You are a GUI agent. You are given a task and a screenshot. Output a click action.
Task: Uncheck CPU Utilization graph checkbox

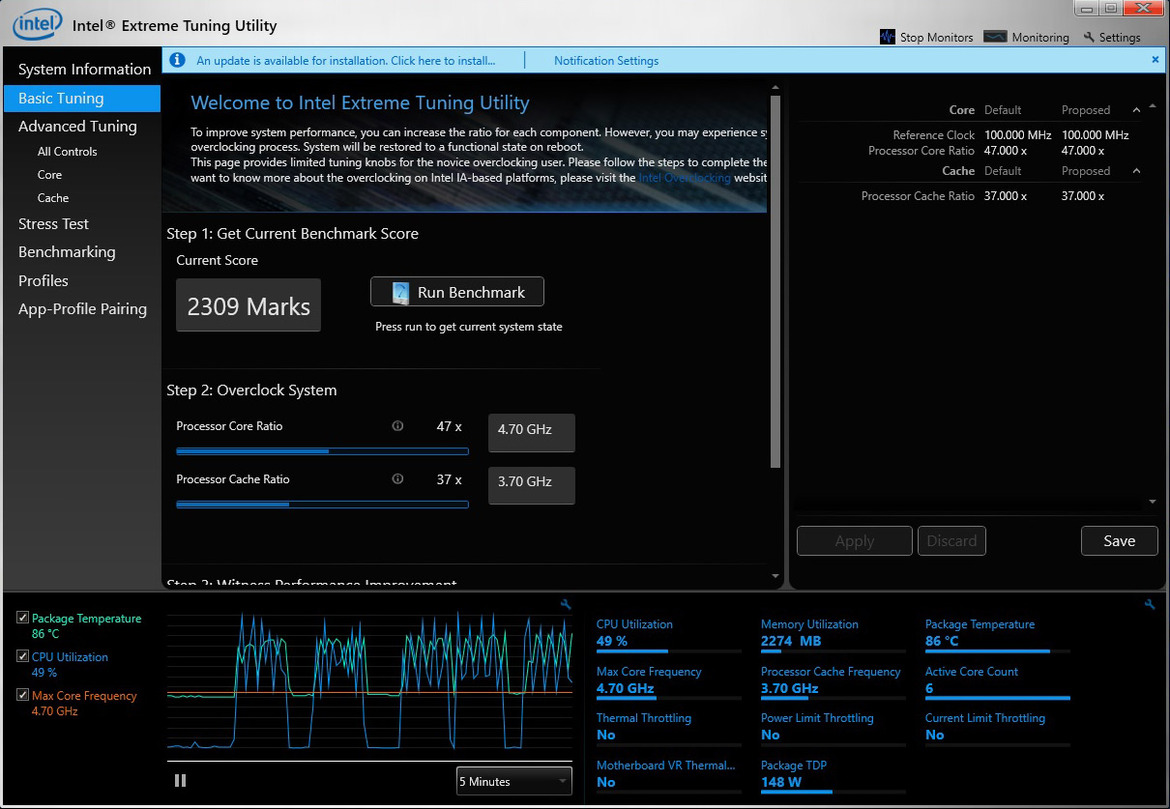[22, 656]
